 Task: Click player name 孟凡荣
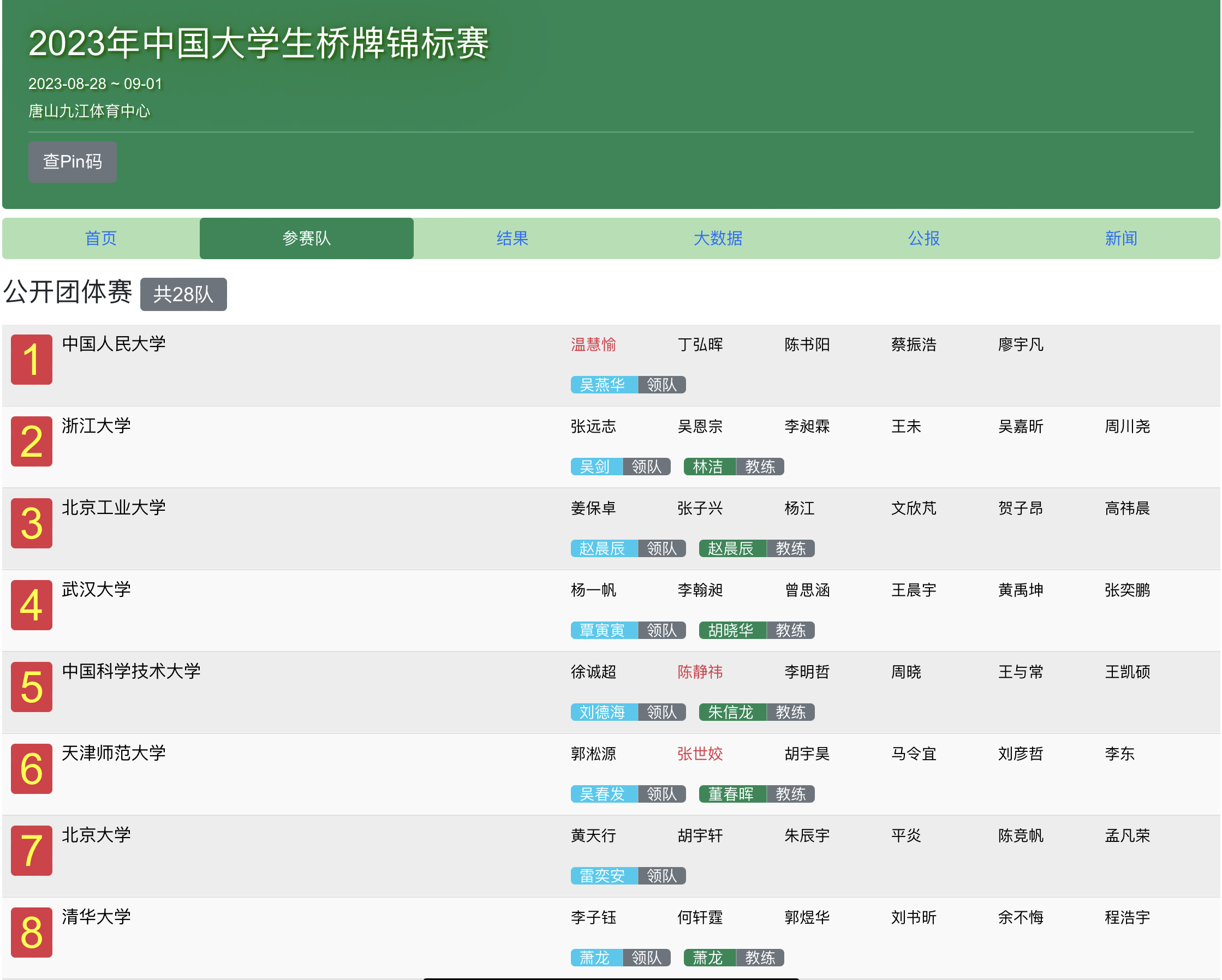pos(1128,835)
